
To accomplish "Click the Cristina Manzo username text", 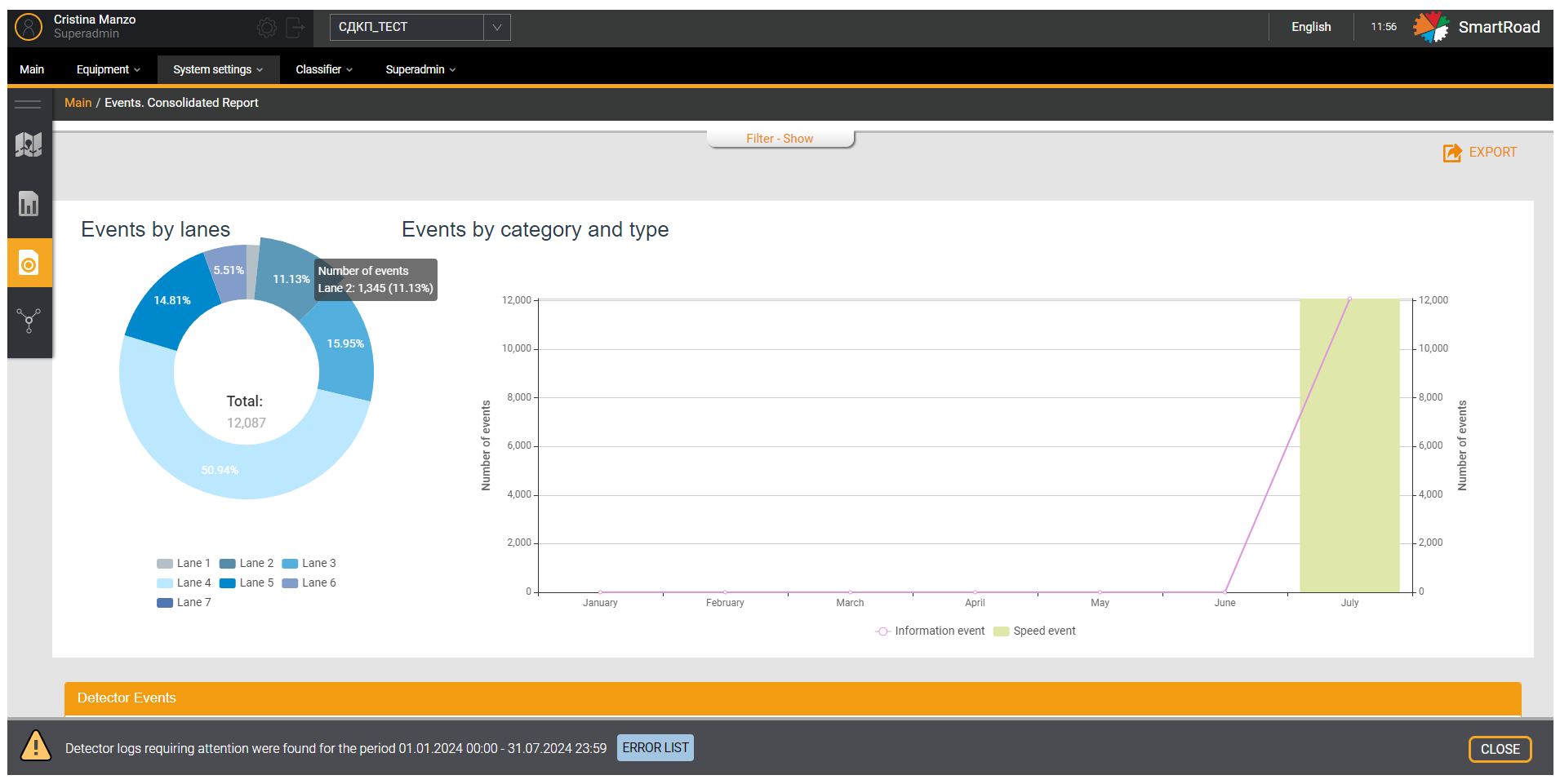I will point(95,20).
